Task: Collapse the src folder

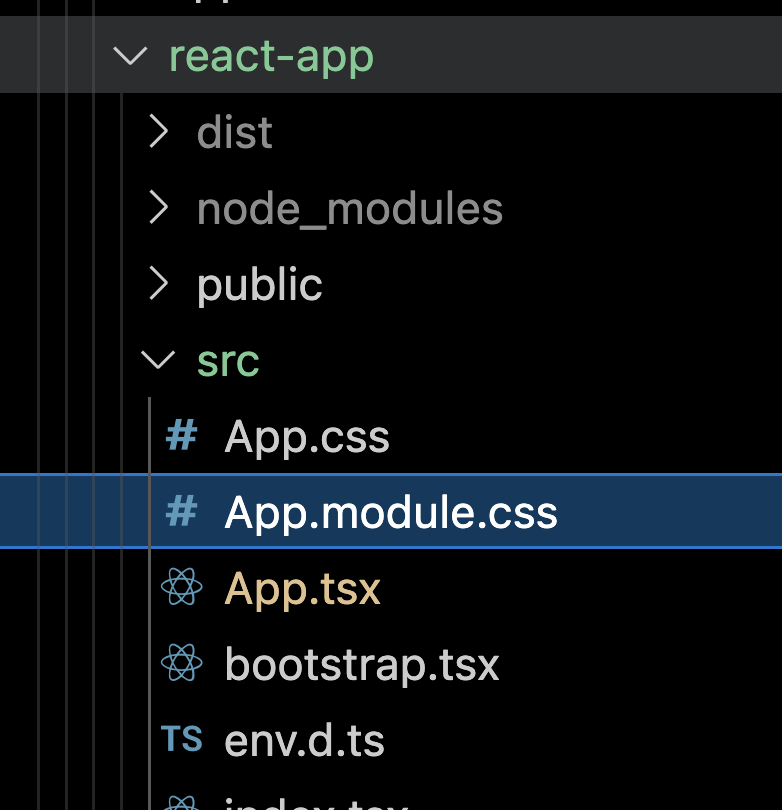Action: (x=158, y=360)
